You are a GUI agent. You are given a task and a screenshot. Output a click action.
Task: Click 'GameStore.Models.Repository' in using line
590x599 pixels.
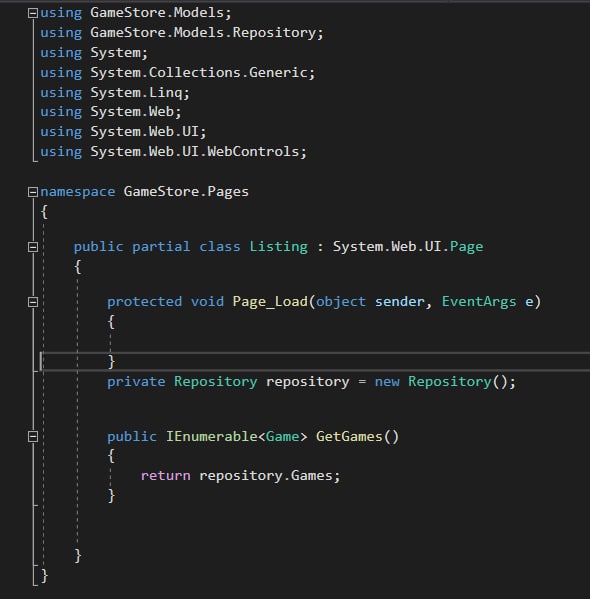[x=203, y=33]
